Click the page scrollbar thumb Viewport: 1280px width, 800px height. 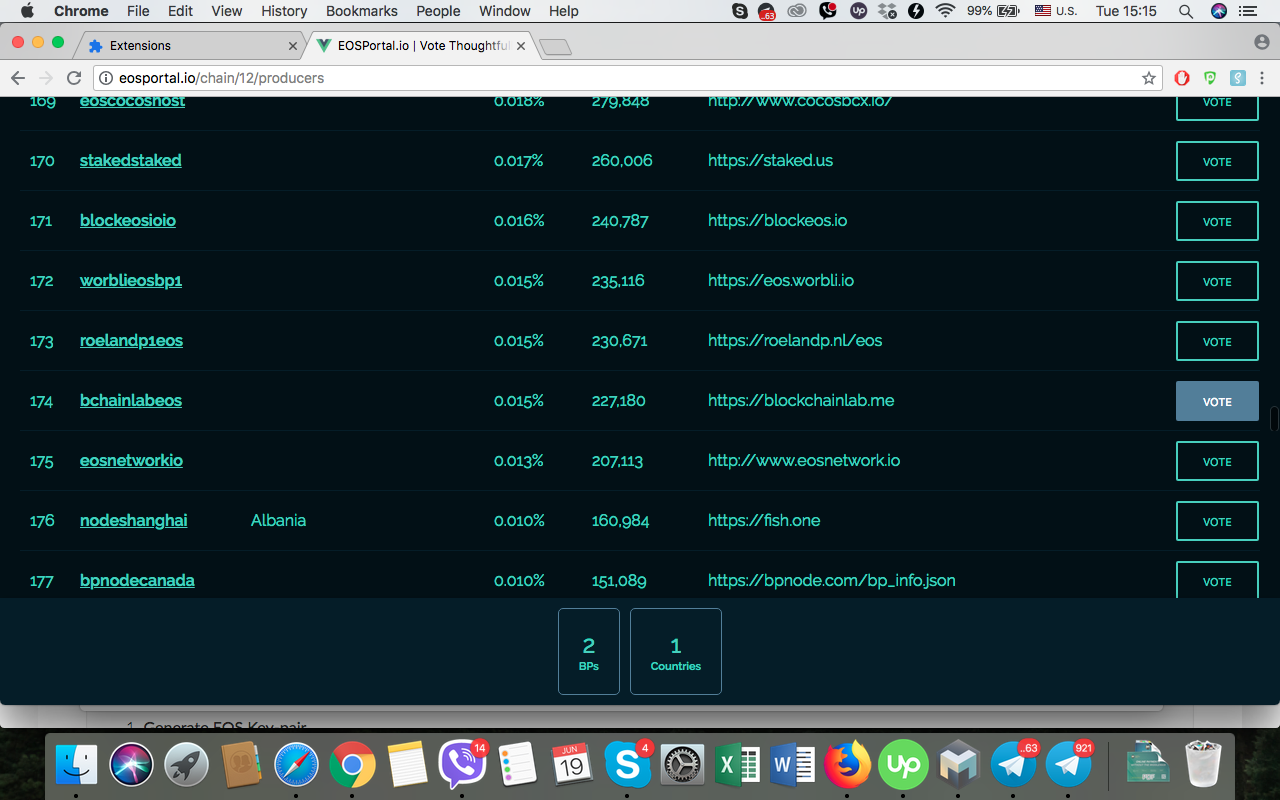(1274, 418)
